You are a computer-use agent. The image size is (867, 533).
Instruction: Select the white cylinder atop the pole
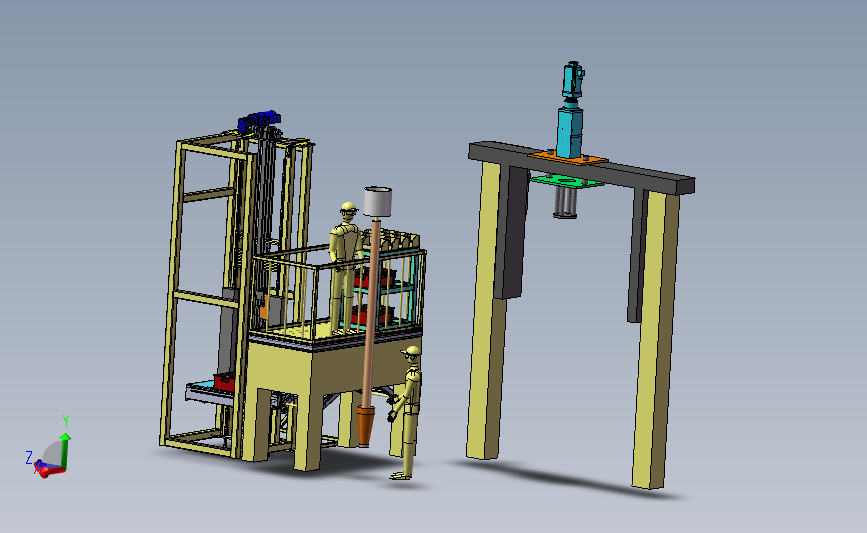pos(378,202)
